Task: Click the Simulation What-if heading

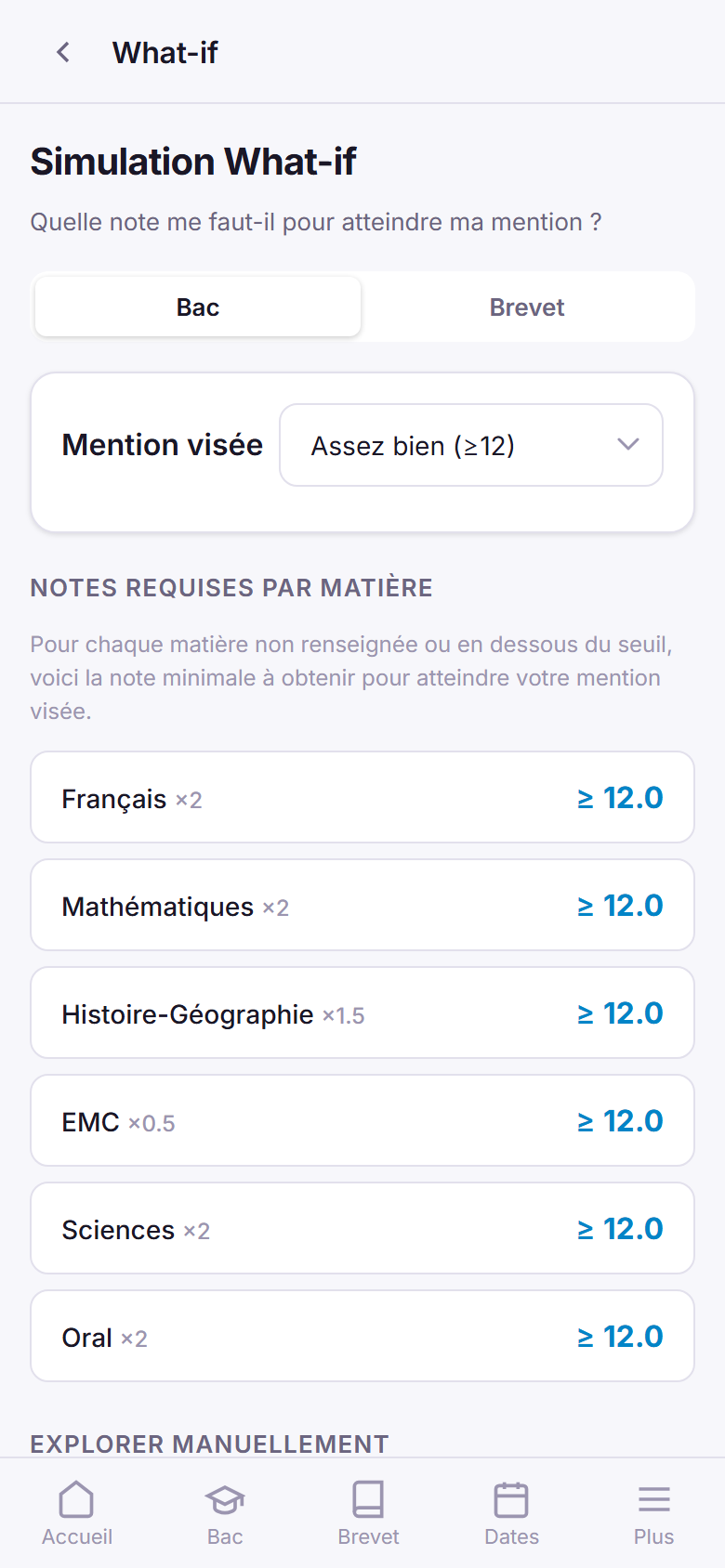Action: tap(193, 162)
